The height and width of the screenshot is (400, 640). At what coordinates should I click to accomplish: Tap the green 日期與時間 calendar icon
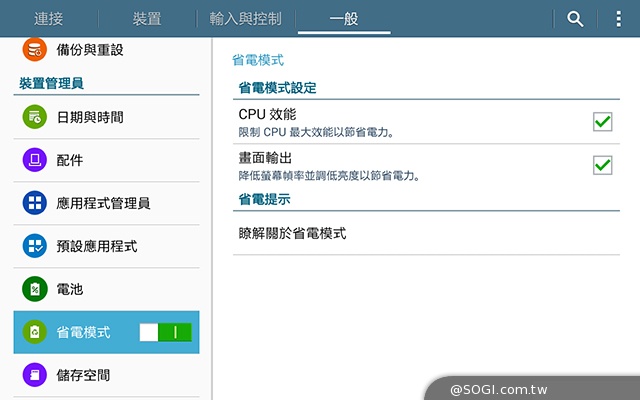pyautogui.click(x=35, y=117)
